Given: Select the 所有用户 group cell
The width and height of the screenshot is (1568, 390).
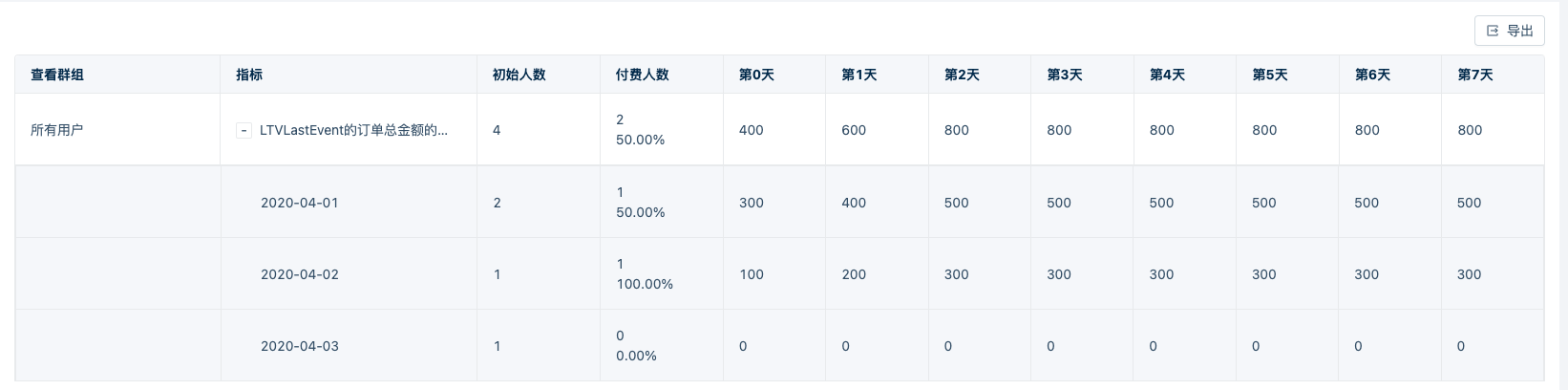Looking at the screenshot, I should pos(57,130).
